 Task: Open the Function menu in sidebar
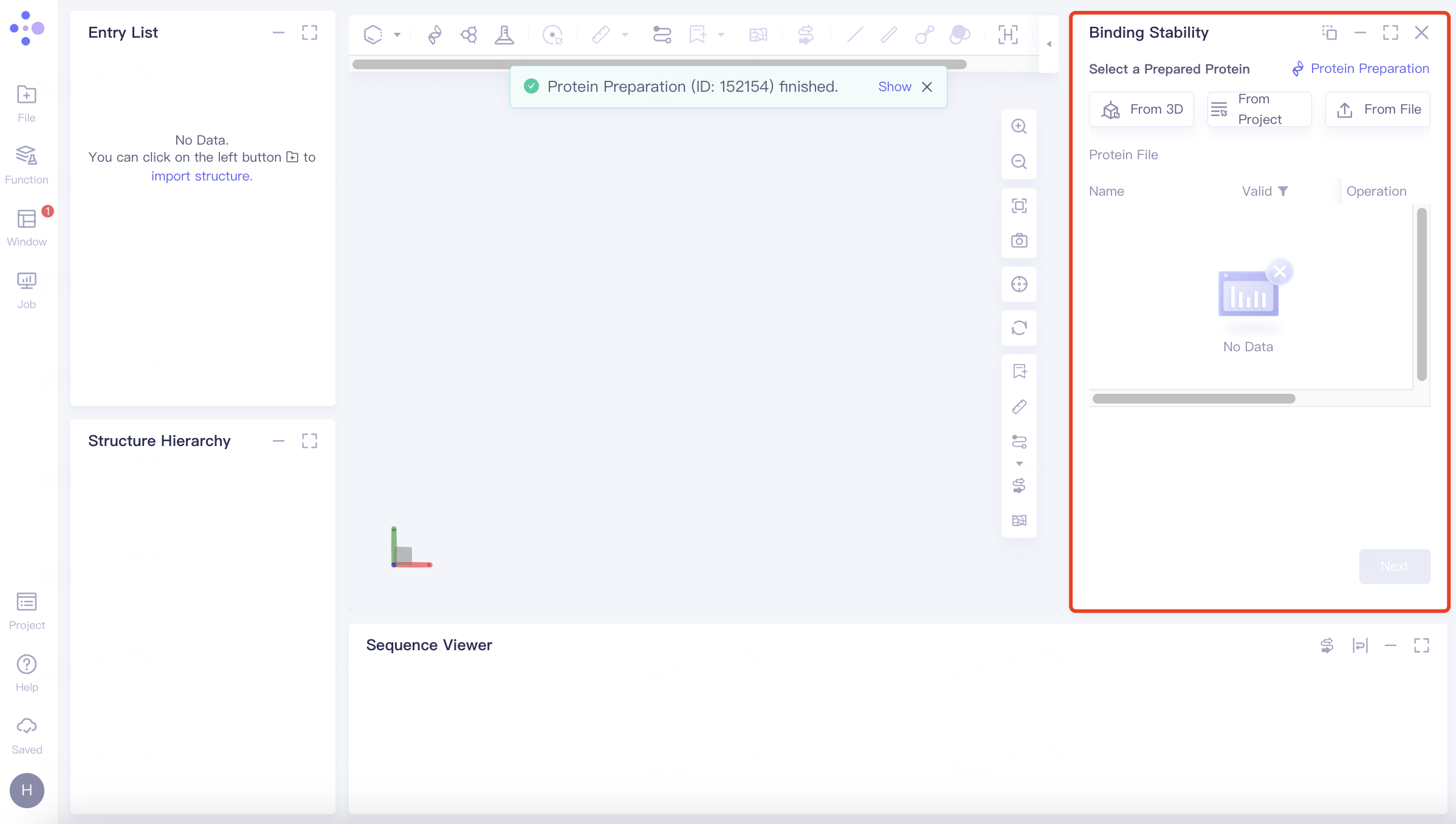pyautogui.click(x=26, y=165)
